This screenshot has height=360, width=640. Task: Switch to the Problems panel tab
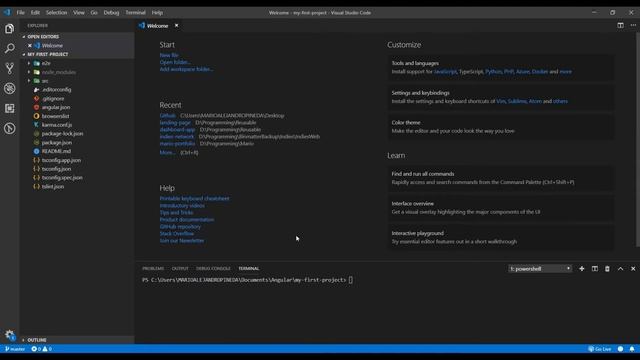[x=153, y=269]
